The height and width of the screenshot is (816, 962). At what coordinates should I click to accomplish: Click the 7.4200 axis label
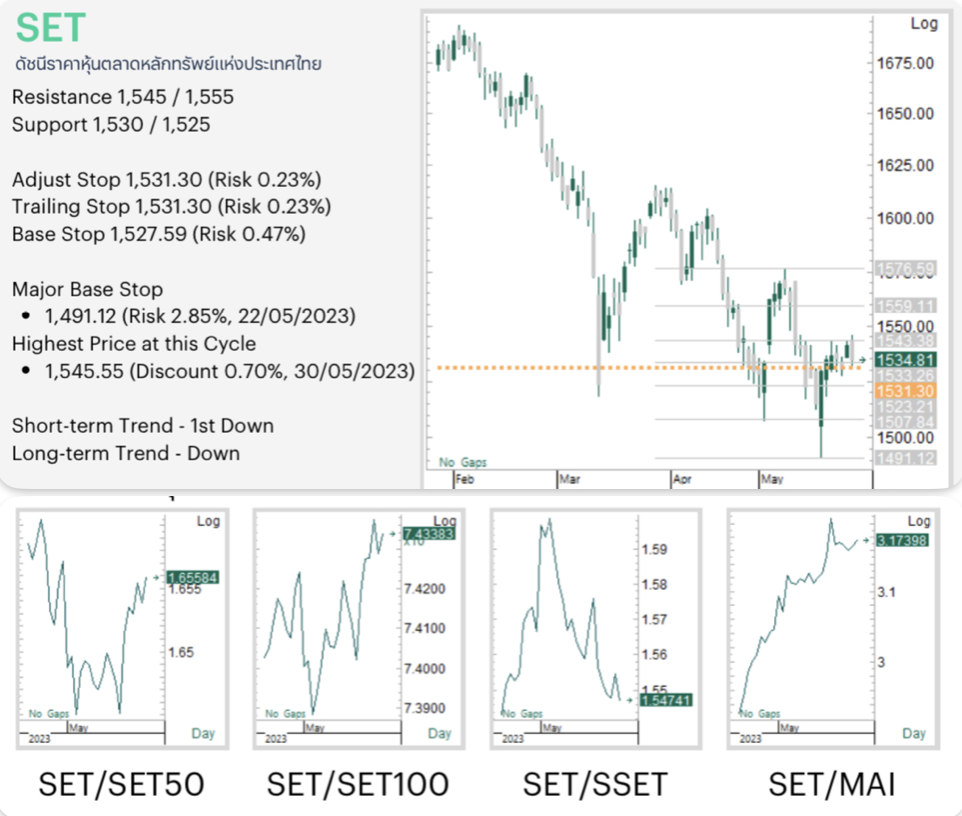[x=425, y=589]
